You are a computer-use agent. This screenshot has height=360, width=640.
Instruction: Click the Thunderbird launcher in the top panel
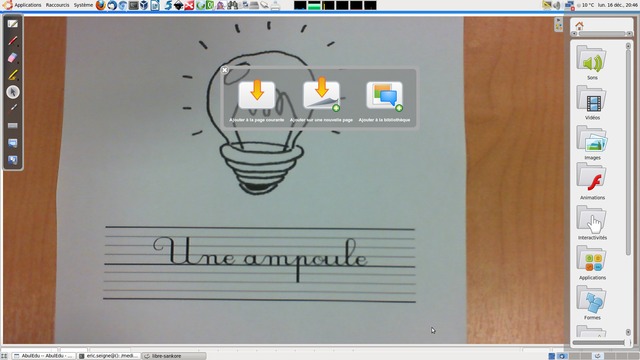pyautogui.click(x=112, y=5)
